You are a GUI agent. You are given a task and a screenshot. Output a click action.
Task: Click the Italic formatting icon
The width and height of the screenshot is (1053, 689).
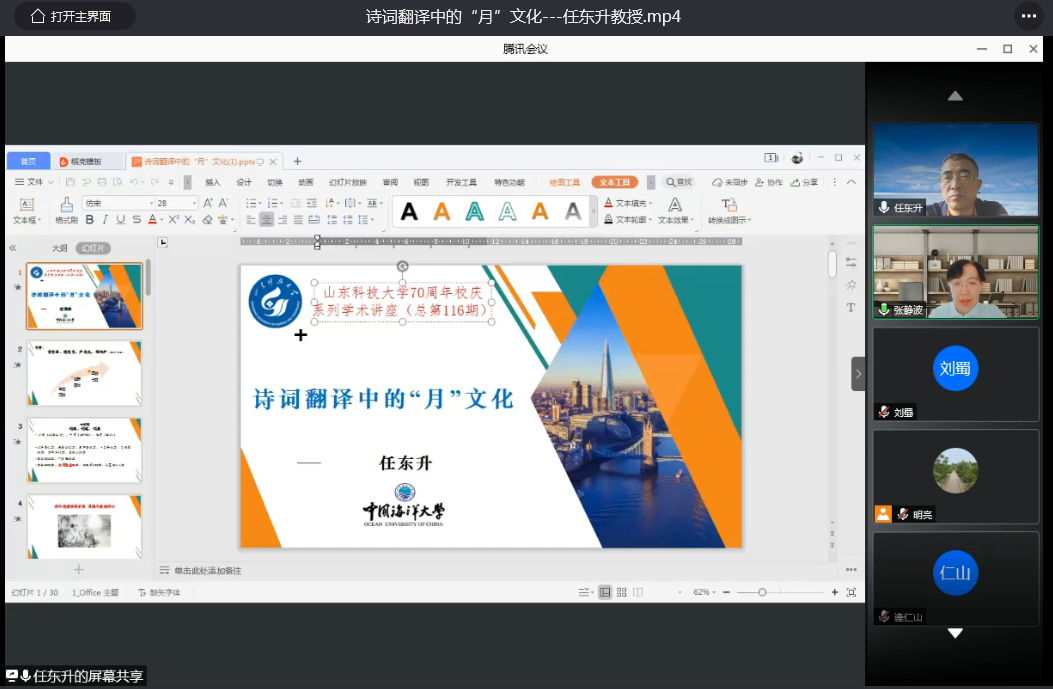104,220
